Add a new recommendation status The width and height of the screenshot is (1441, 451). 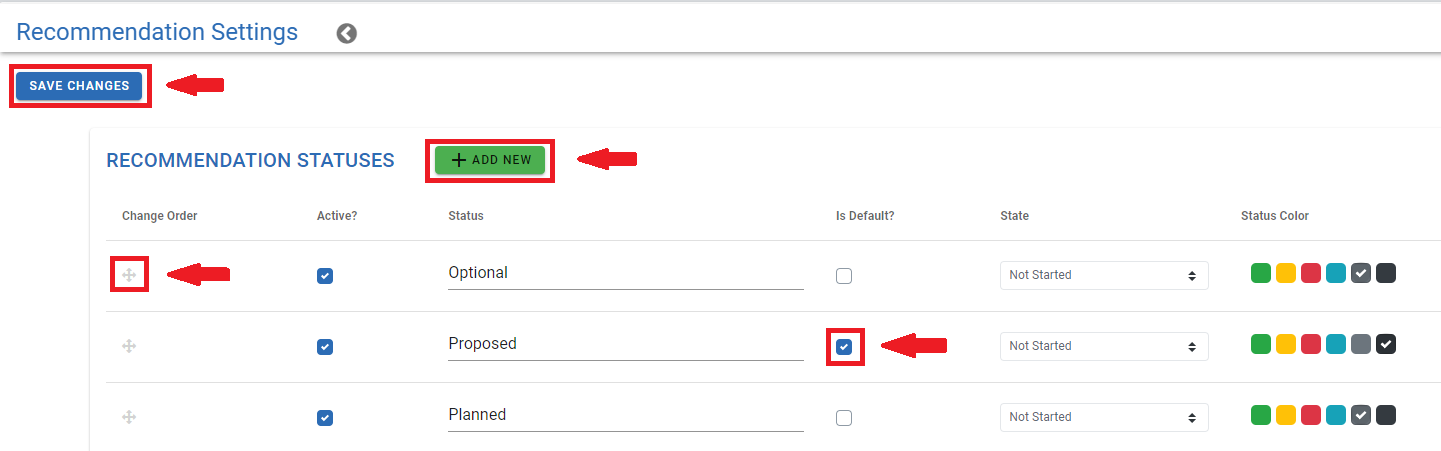pyautogui.click(x=490, y=160)
